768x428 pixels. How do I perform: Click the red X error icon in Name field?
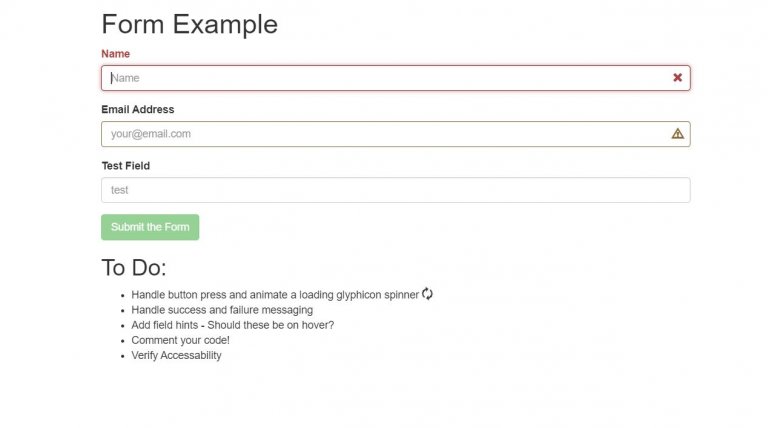click(x=677, y=77)
